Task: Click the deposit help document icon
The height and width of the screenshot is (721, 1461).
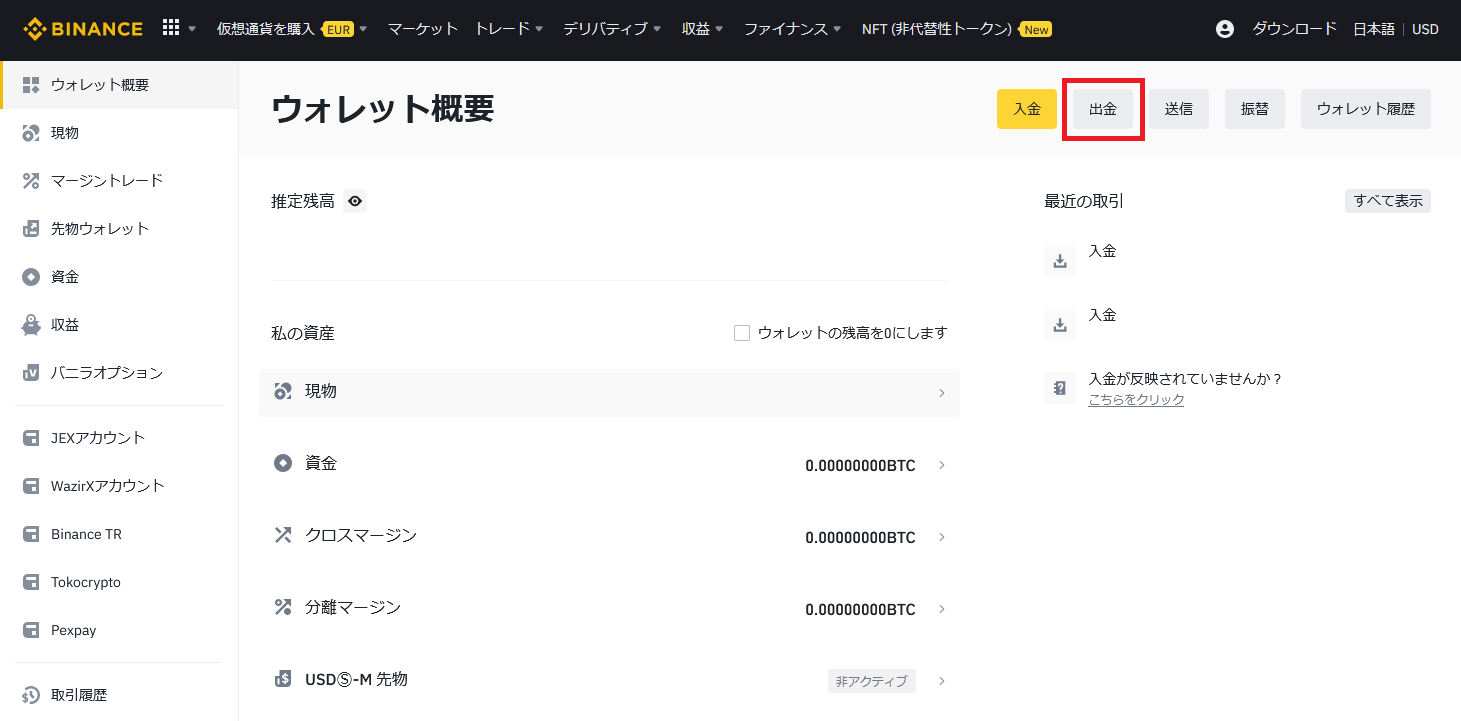Action: point(1060,388)
